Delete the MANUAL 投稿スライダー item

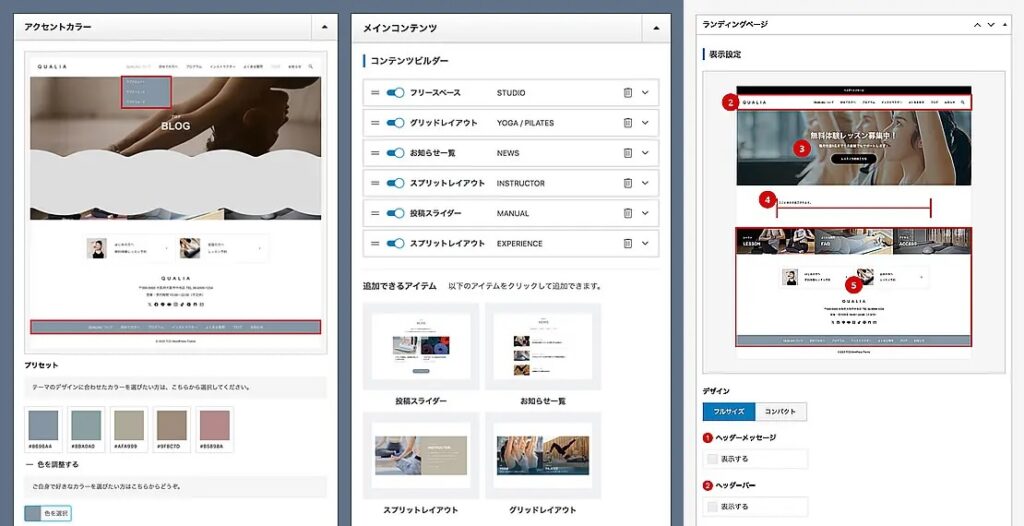[628, 213]
